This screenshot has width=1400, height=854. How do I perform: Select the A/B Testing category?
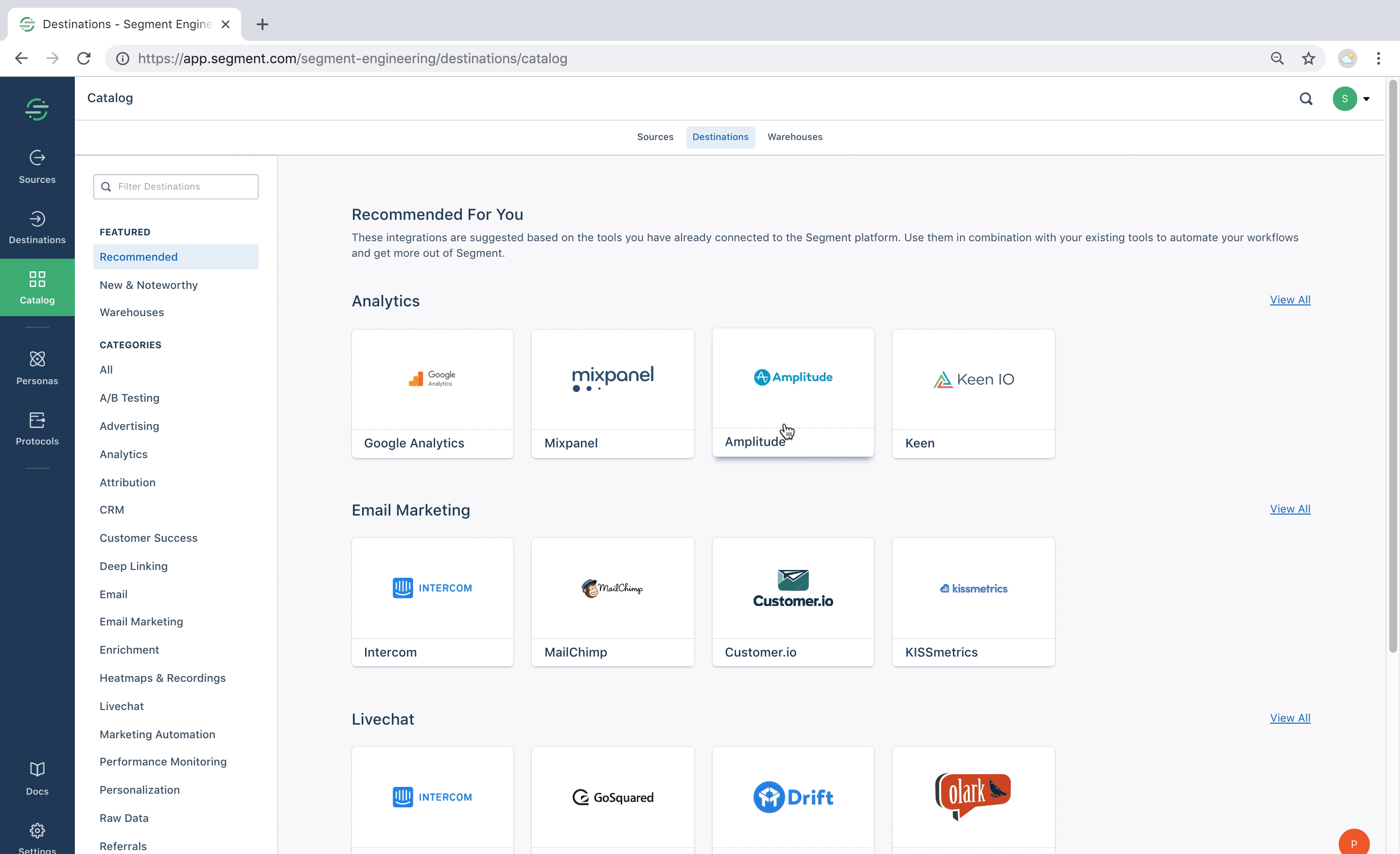click(x=129, y=398)
